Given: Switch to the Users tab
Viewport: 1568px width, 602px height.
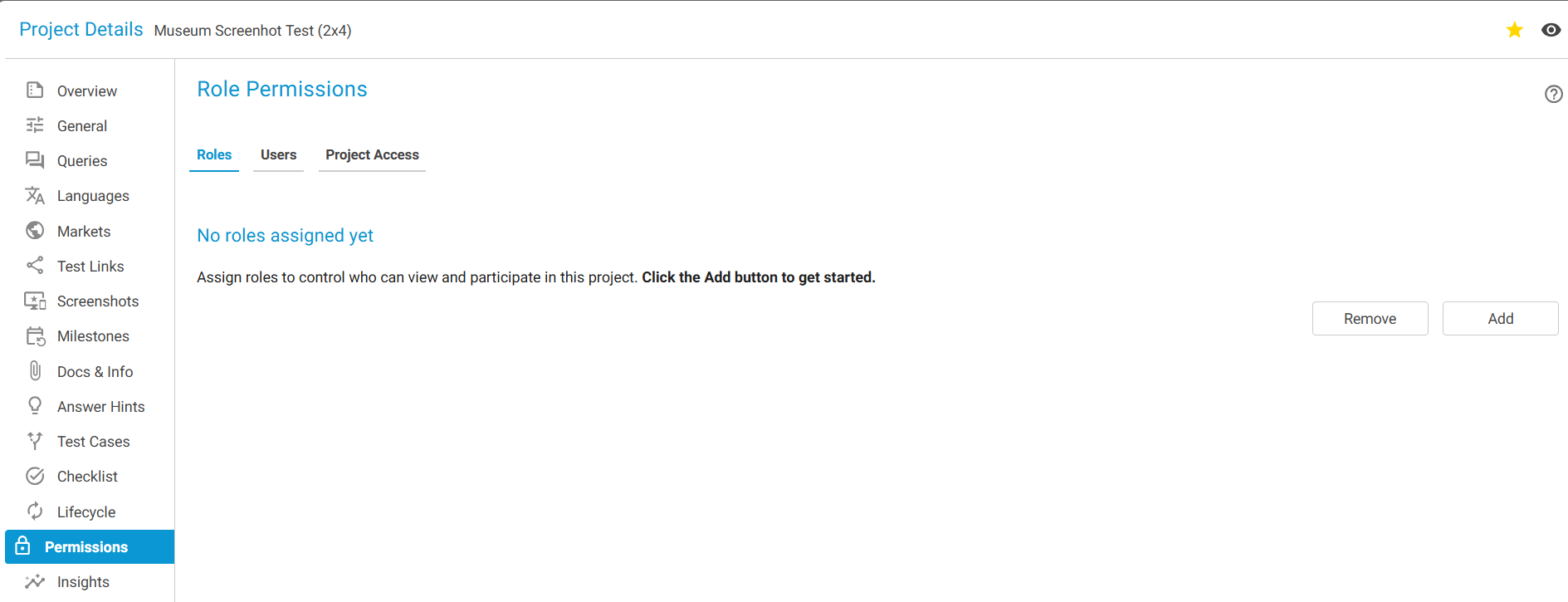Looking at the screenshot, I should [278, 155].
